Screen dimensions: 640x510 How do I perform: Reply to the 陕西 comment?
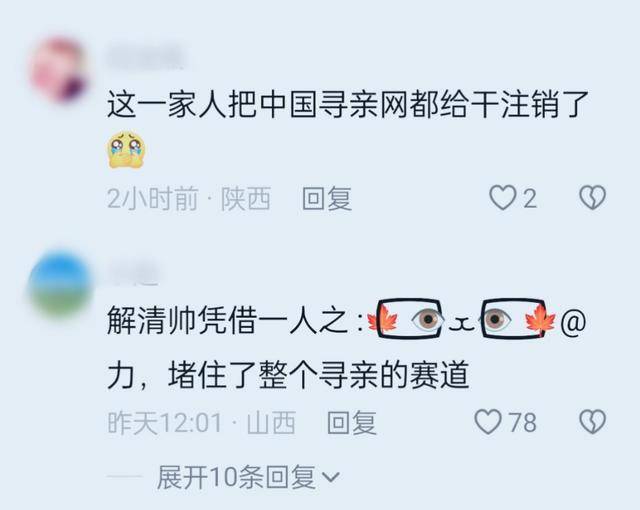click(x=327, y=199)
